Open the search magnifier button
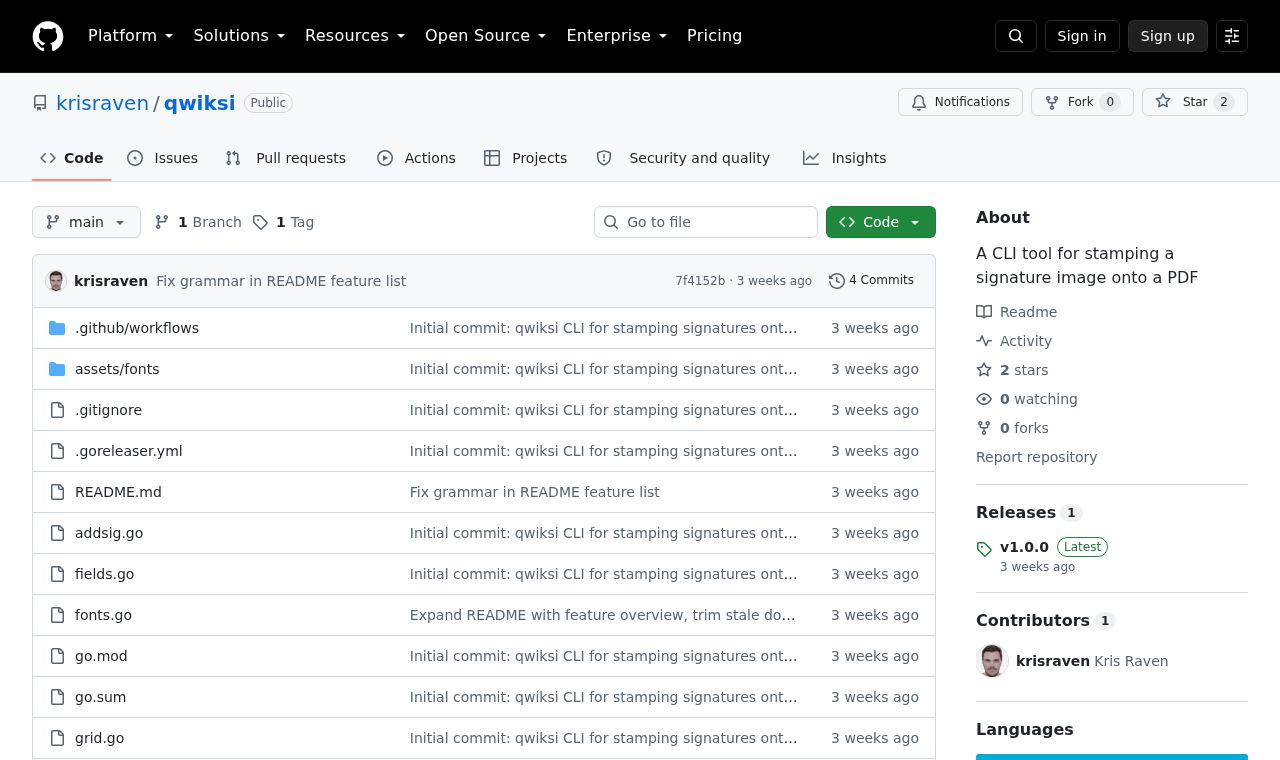This screenshot has height=760, width=1280. point(1016,36)
